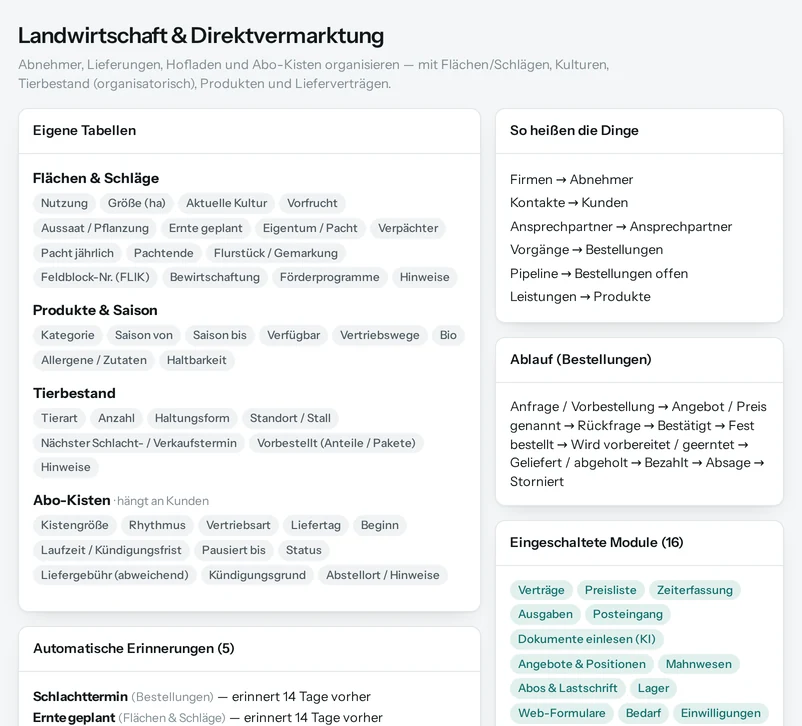Viewport: 802px width, 726px height.
Task: Click the Förderprogramme chip
Action: pos(329,277)
